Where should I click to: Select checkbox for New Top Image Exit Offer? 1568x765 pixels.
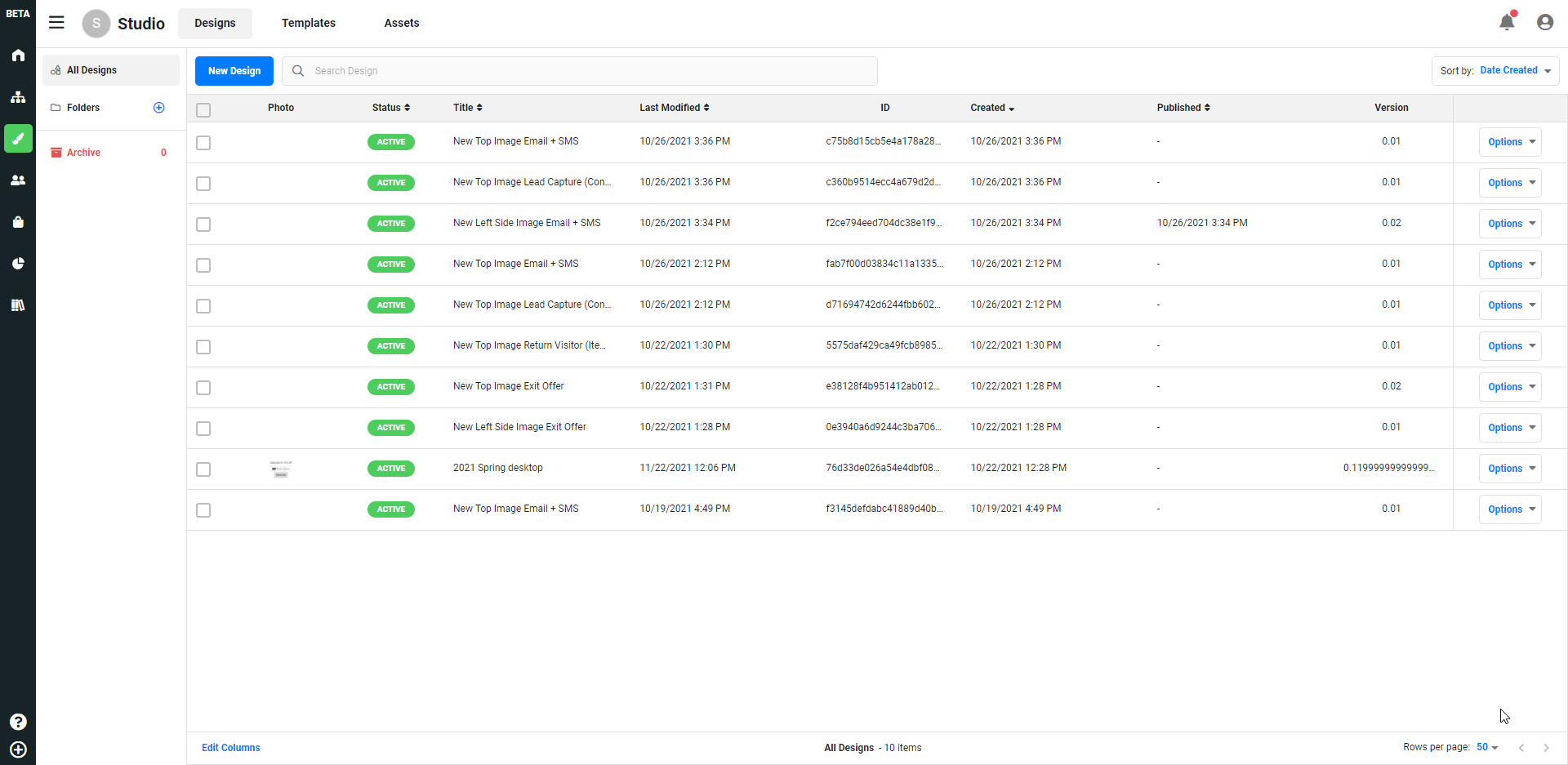pyautogui.click(x=203, y=388)
